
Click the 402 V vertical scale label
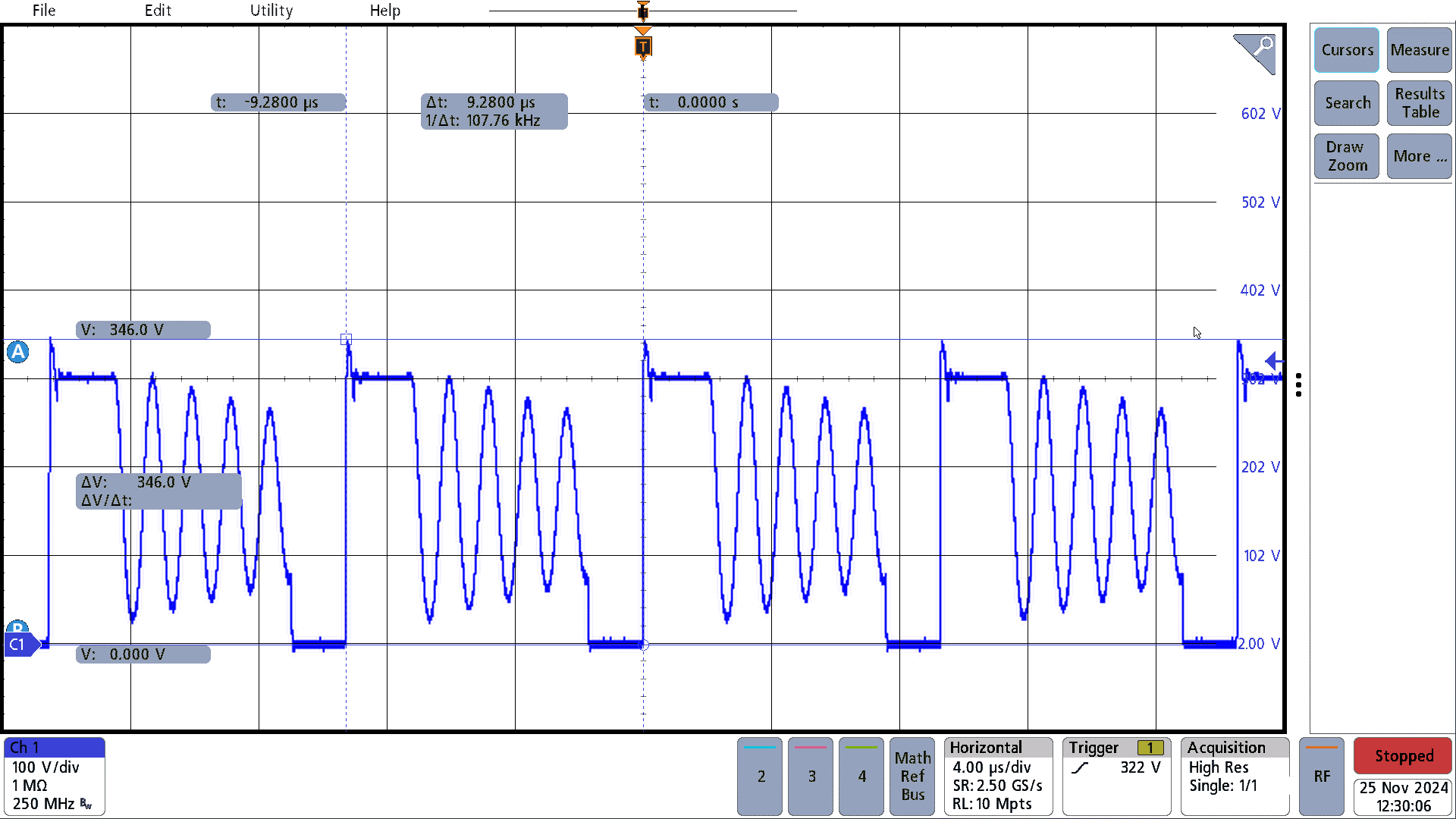[1260, 290]
